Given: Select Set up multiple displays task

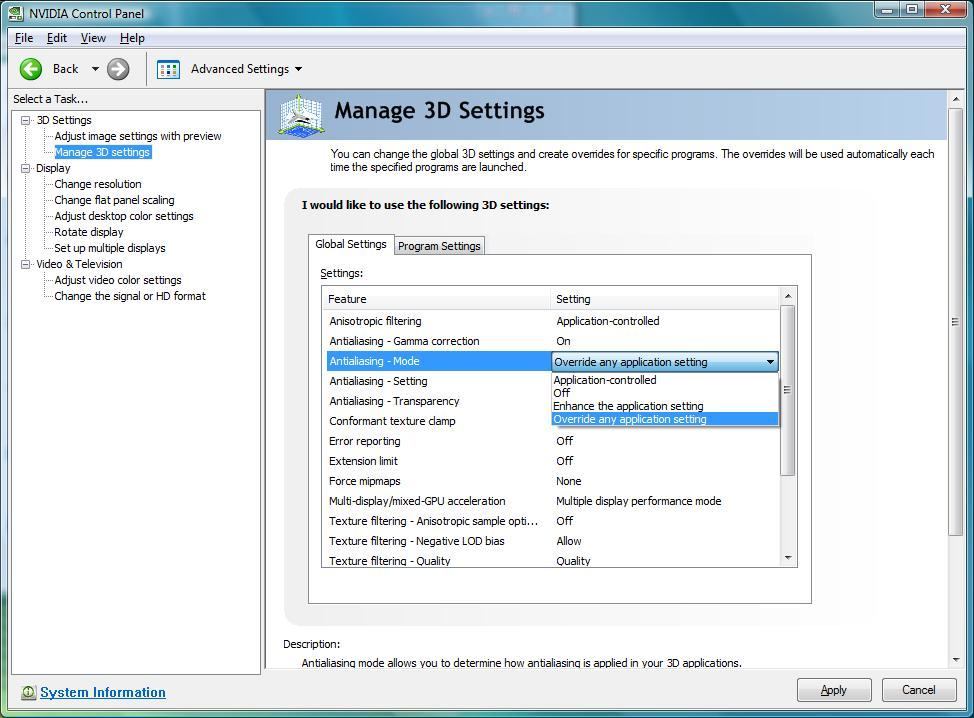Looking at the screenshot, I should pos(110,248).
